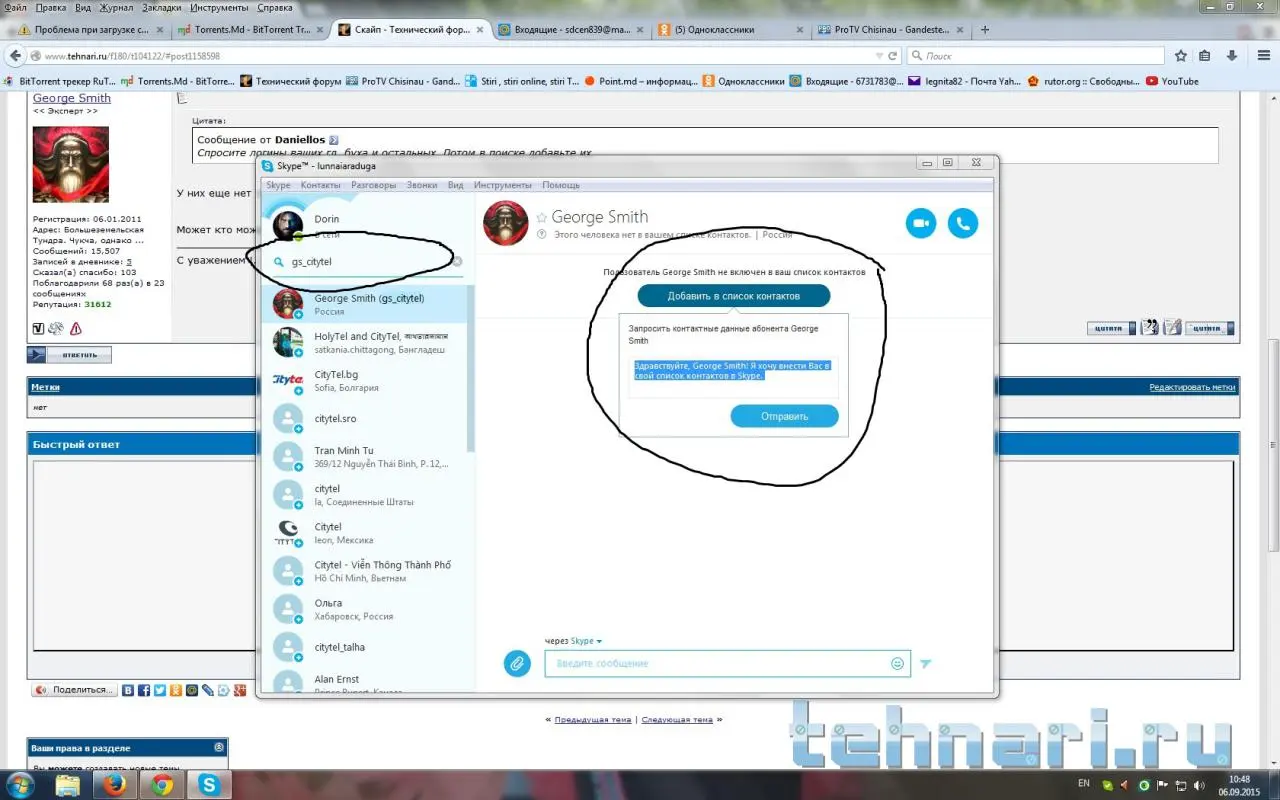Open the Skype 'Звонки' menu

(422, 185)
